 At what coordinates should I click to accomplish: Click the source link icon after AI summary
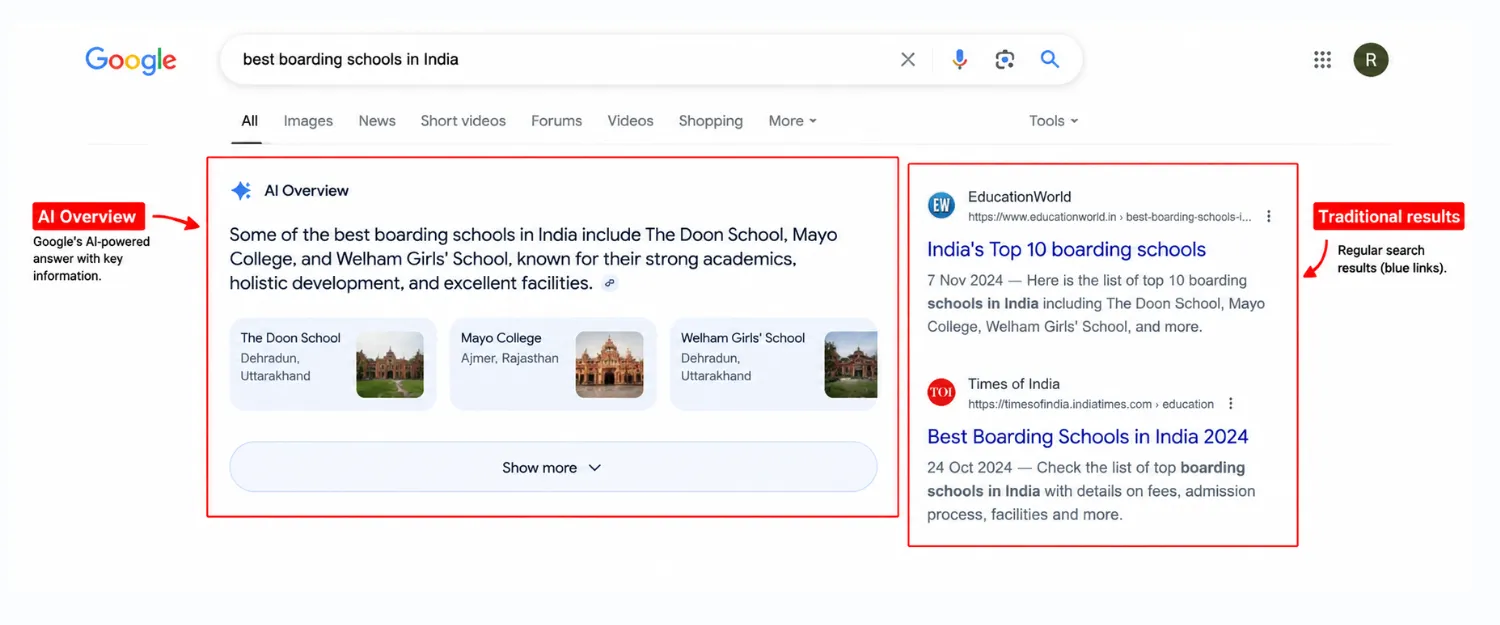(x=610, y=283)
